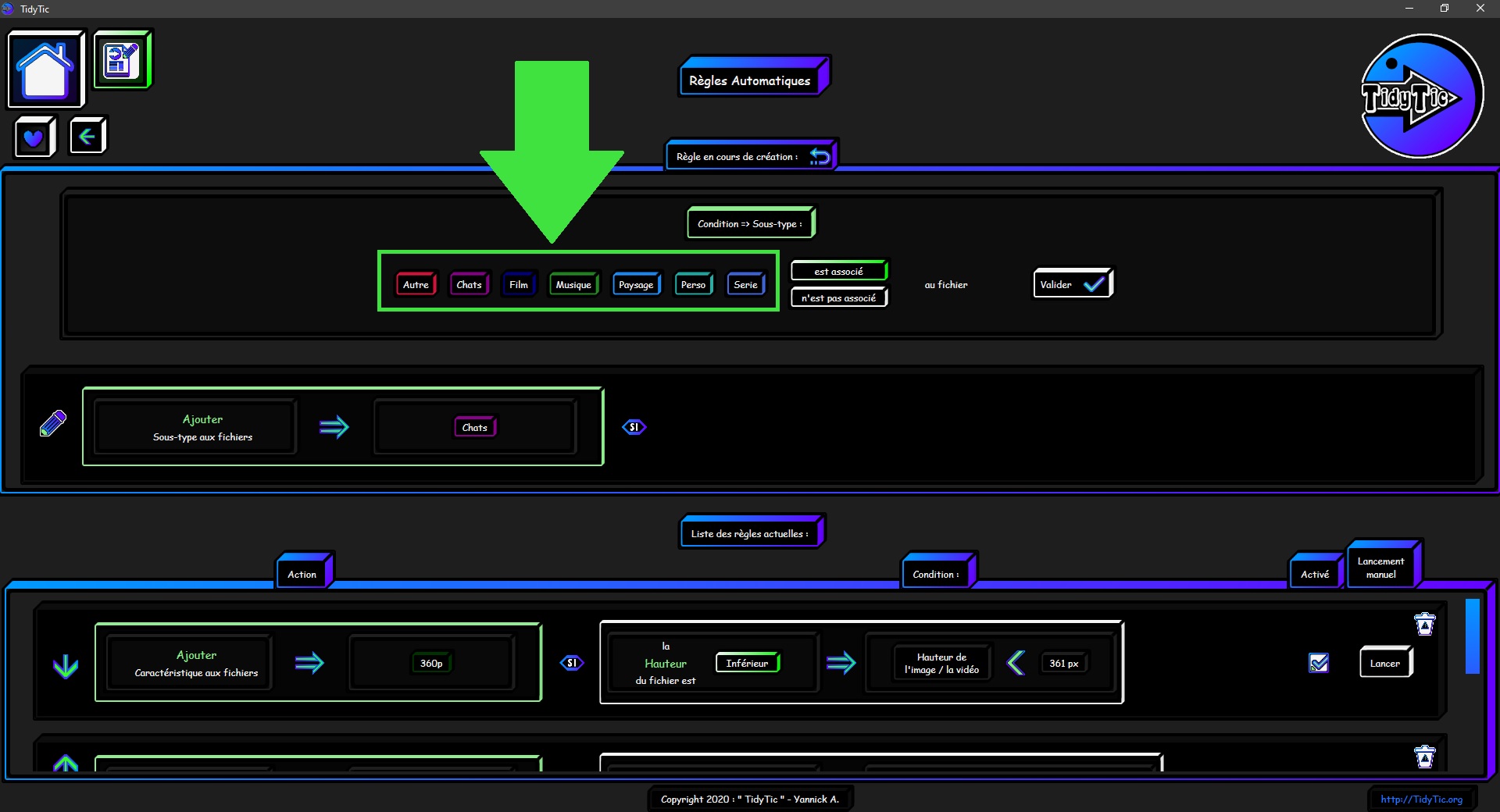The width and height of the screenshot is (1500, 812).
Task: Click the Action column header
Action: click(x=303, y=574)
